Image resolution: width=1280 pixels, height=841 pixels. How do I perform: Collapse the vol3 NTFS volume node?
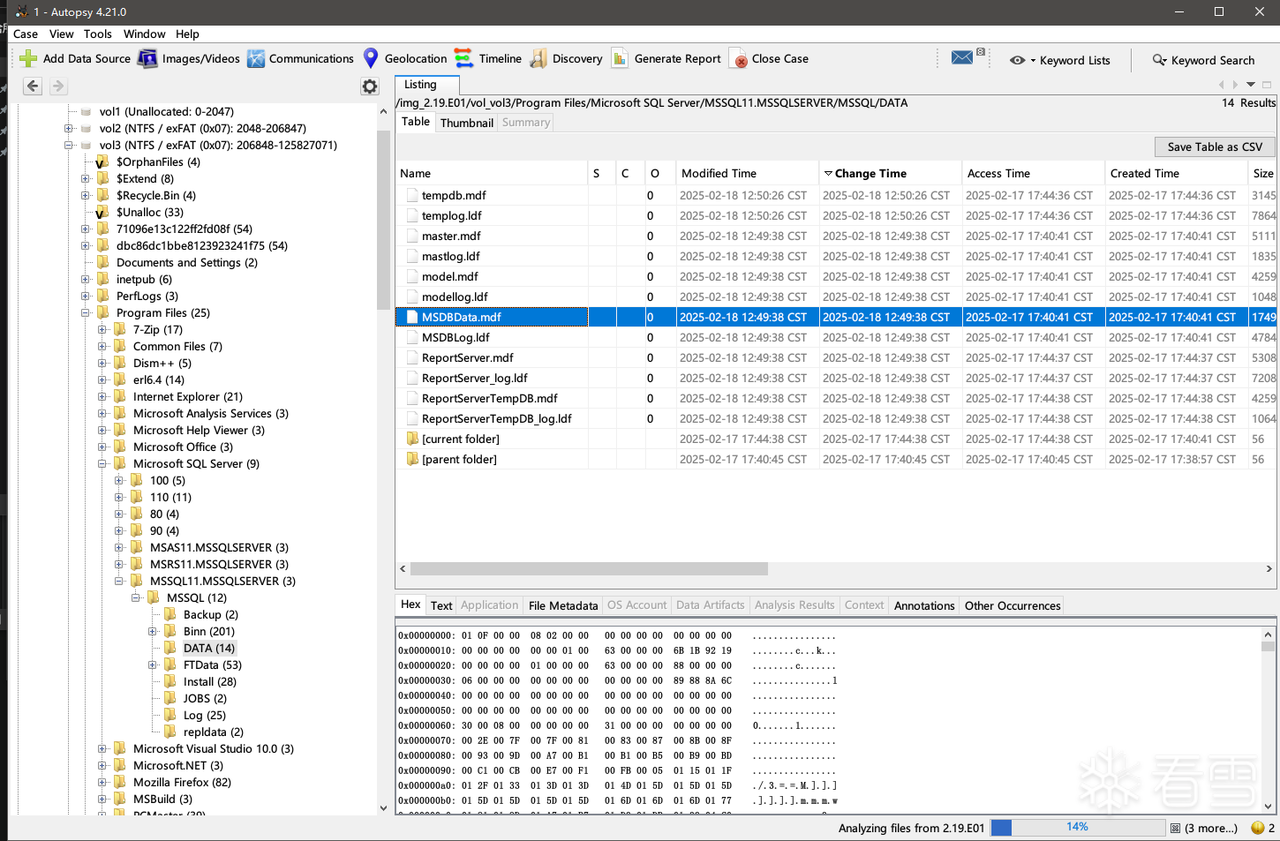(69, 145)
